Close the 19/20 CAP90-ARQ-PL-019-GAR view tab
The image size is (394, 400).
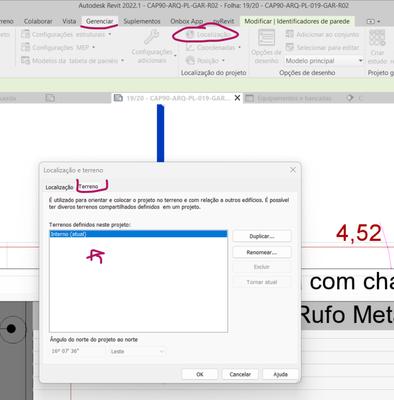(x=237, y=98)
